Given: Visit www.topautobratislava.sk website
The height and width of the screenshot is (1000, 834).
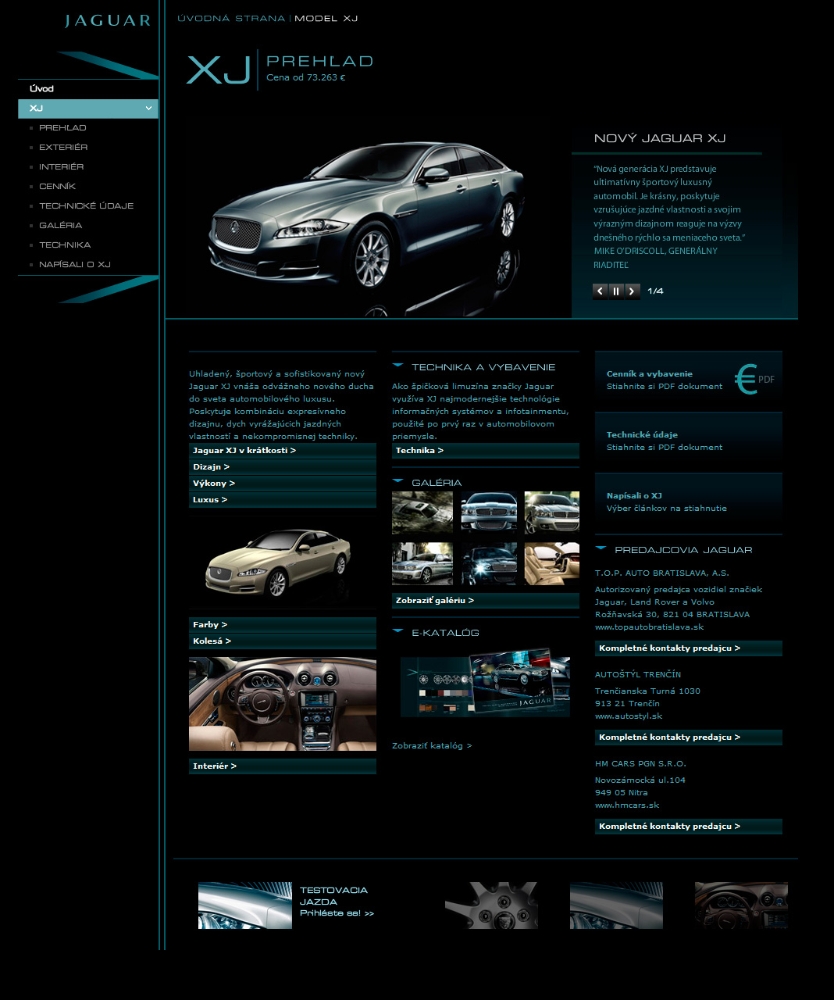Looking at the screenshot, I should 649,627.
